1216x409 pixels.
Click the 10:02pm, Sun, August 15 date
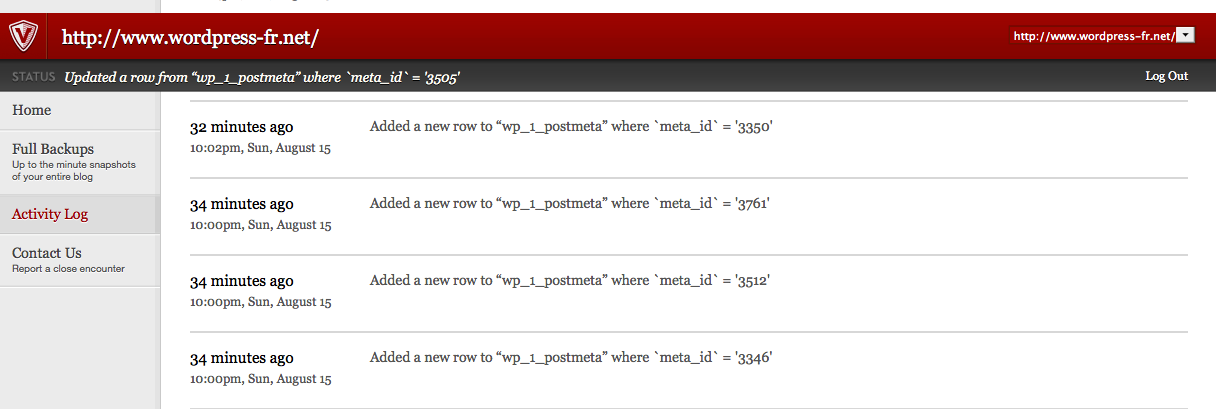tap(260, 148)
